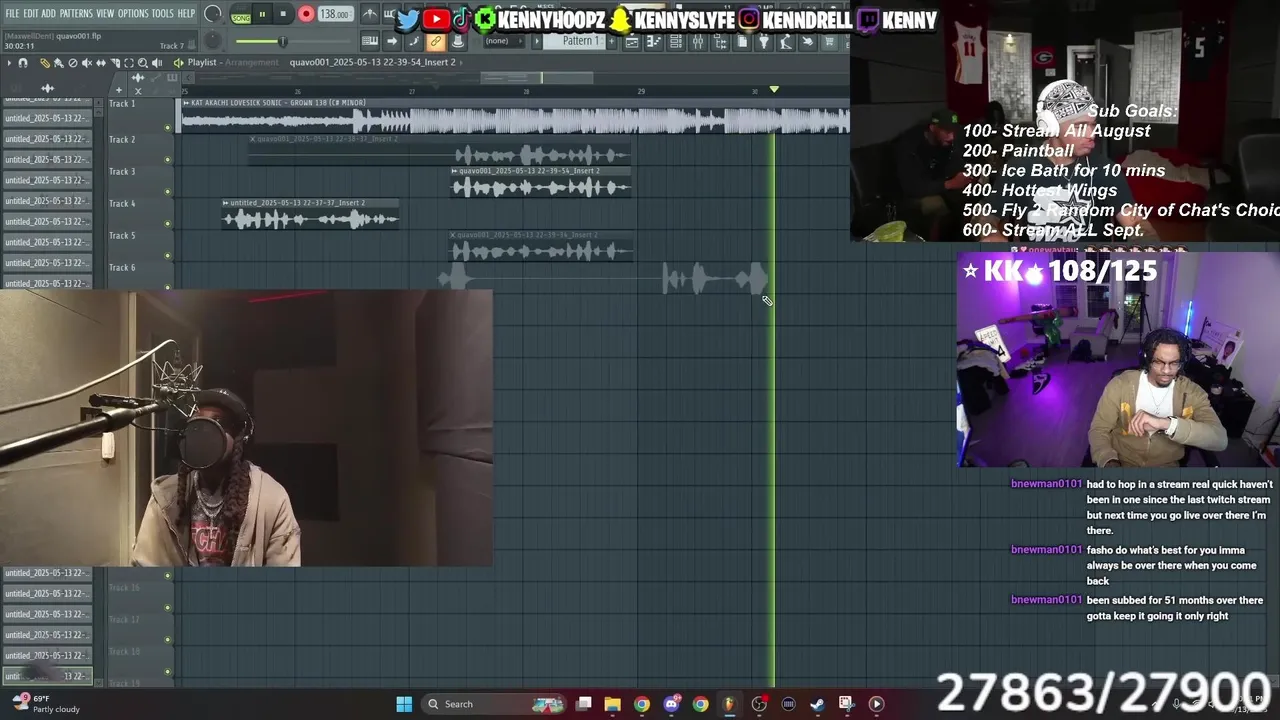1280x720 pixels.
Task: Select the Playback speaker tool
Action: (157, 63)
